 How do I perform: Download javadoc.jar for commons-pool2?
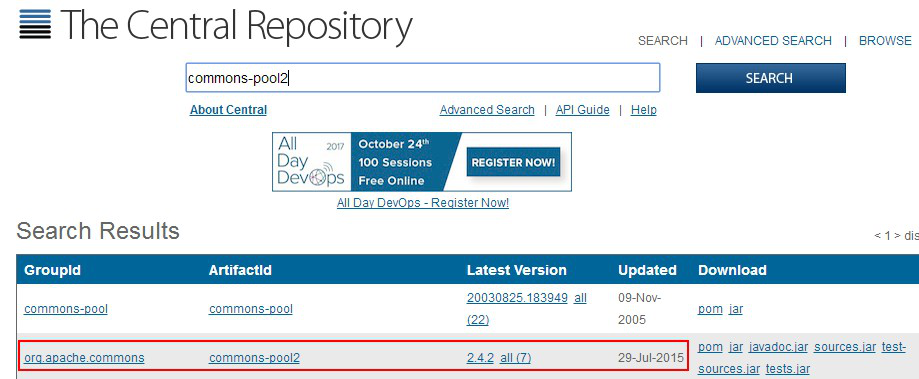click(x=778, y=347)
